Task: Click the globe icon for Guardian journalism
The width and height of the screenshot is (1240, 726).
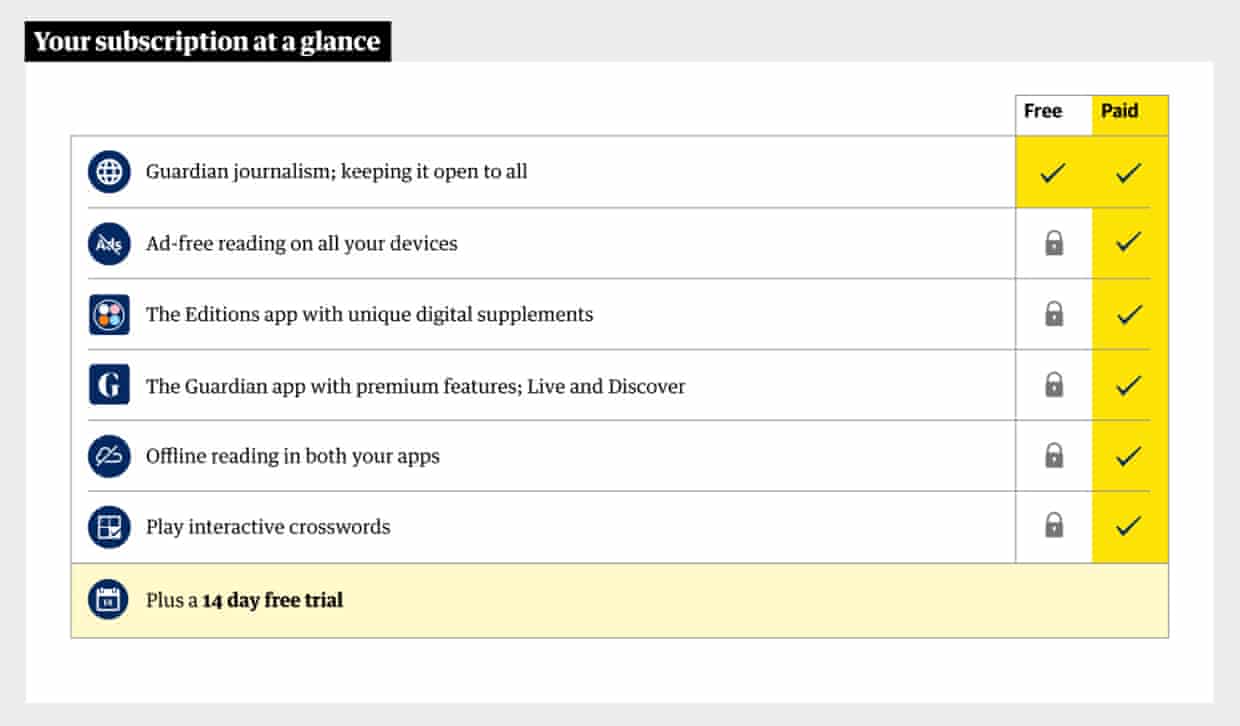Action: pyautogui.click(x=109, y=172)
